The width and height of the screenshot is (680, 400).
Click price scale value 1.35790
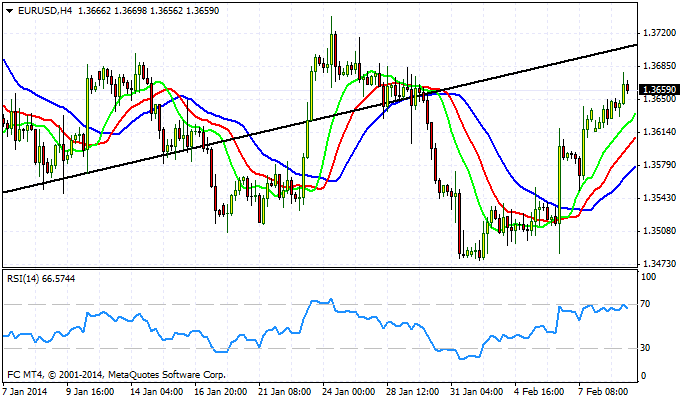[660, 164]
